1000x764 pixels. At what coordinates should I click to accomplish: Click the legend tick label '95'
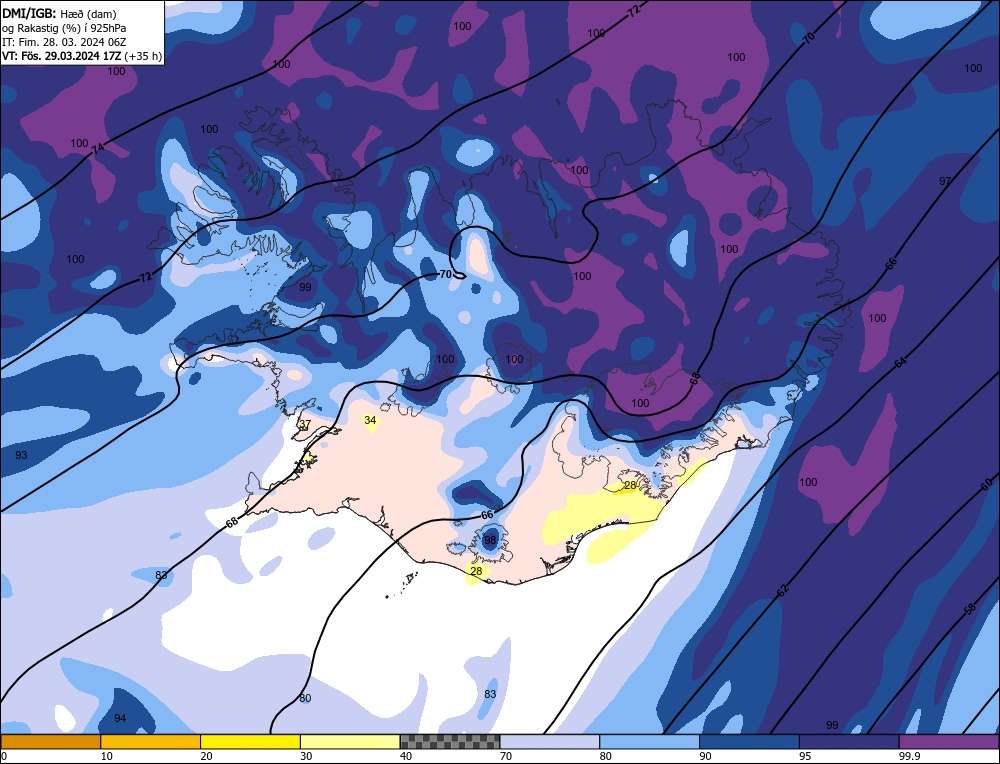805,756
